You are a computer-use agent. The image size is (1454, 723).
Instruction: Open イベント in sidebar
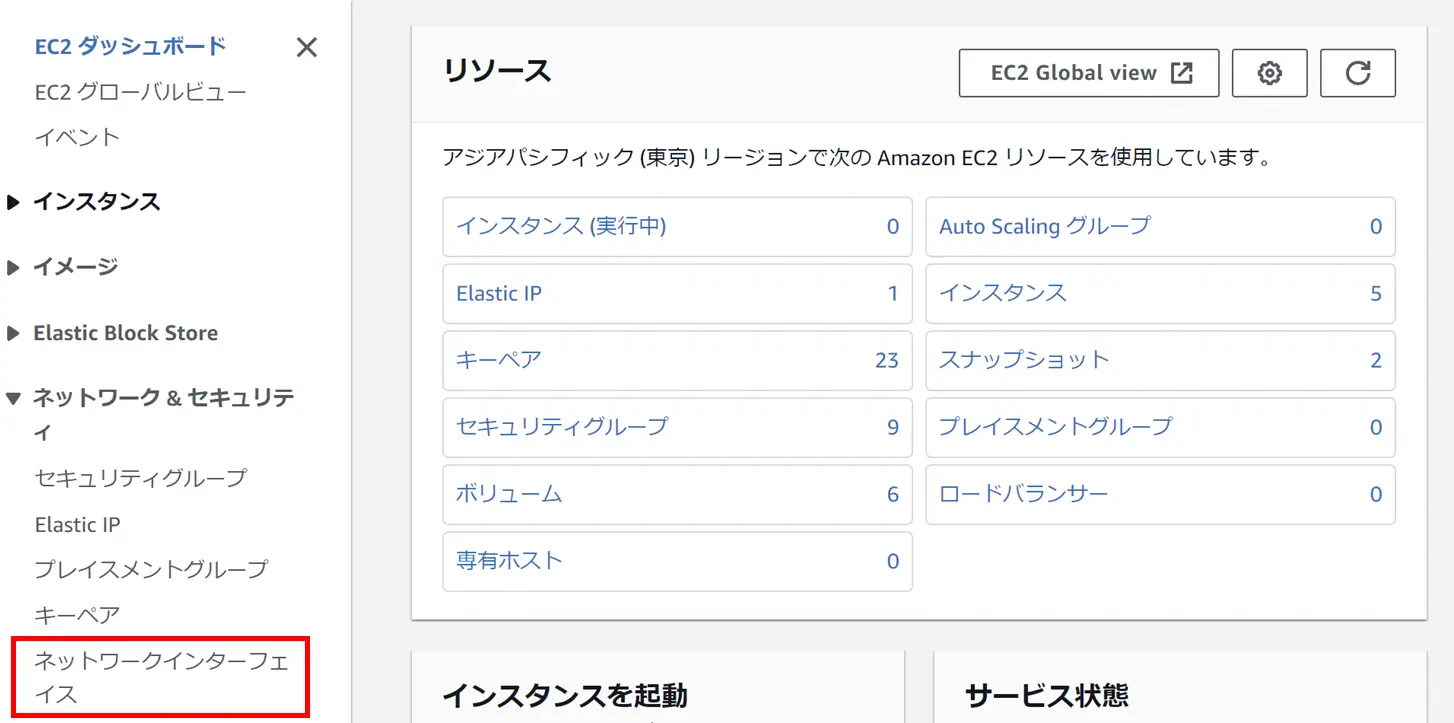(x=77, y=137)
